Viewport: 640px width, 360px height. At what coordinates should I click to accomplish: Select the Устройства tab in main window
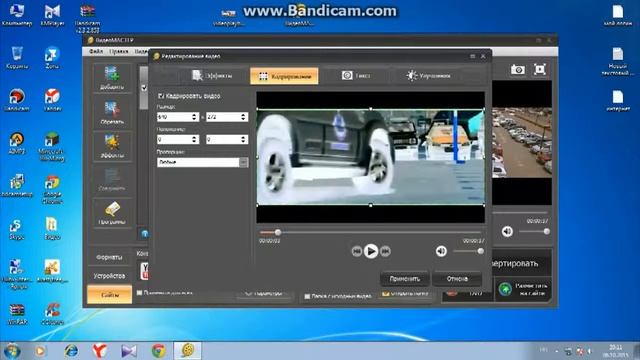pyautogui.click(x=109, y=276)
